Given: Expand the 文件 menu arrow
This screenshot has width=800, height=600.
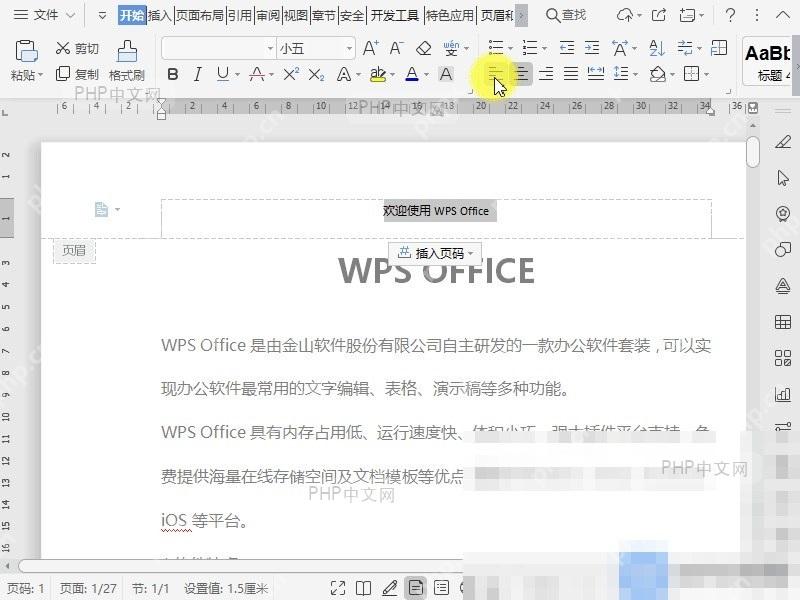Looking at the screenshot, I should pyautogui.click(x=71, y=16).
